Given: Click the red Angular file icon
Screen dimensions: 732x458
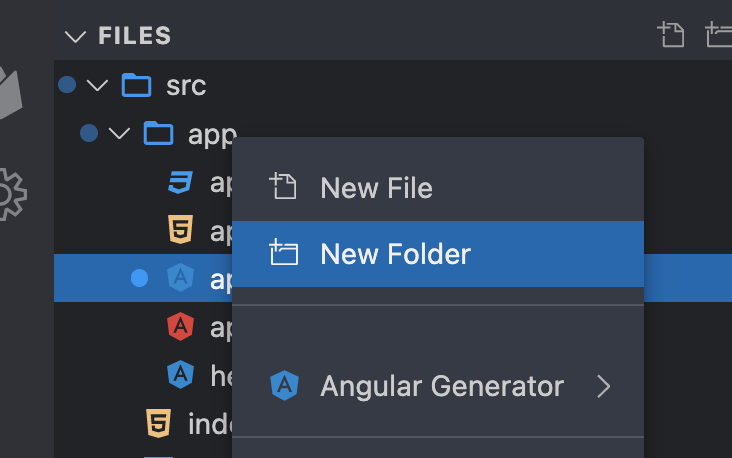Looking at the screenshot, I should coord(180,326).
